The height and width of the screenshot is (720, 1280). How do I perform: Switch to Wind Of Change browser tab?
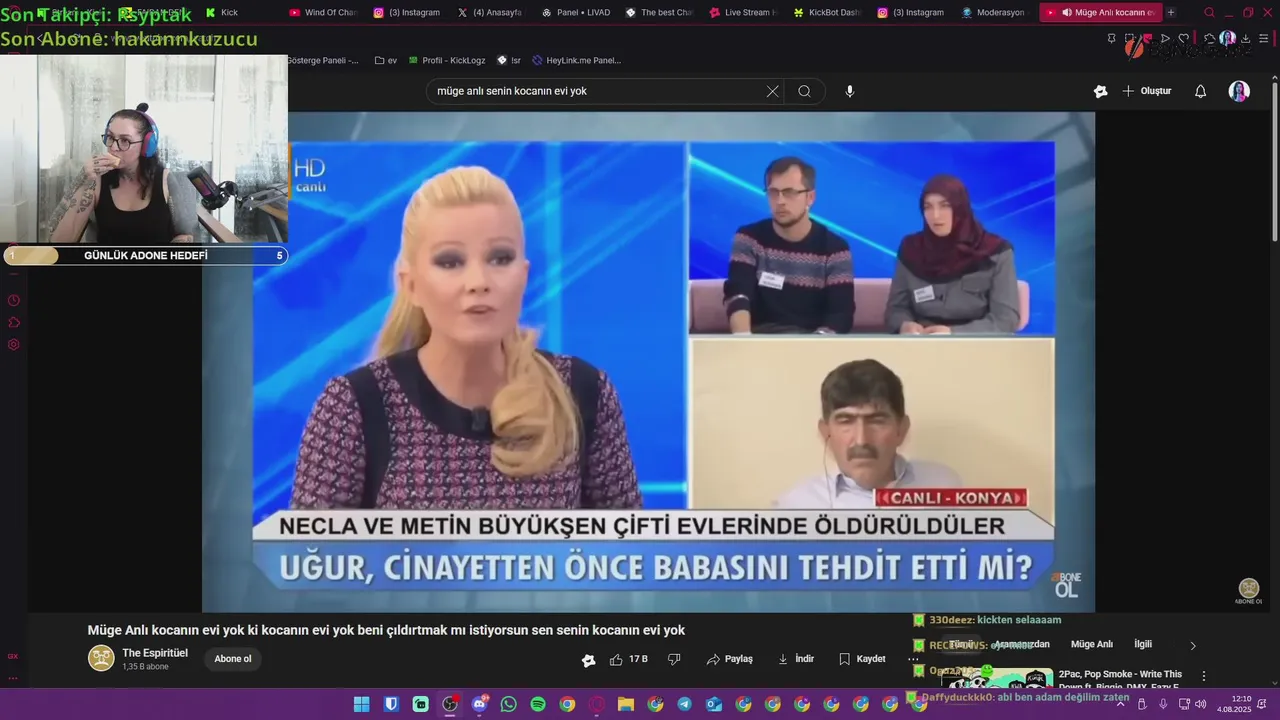(x=322, y=12)
